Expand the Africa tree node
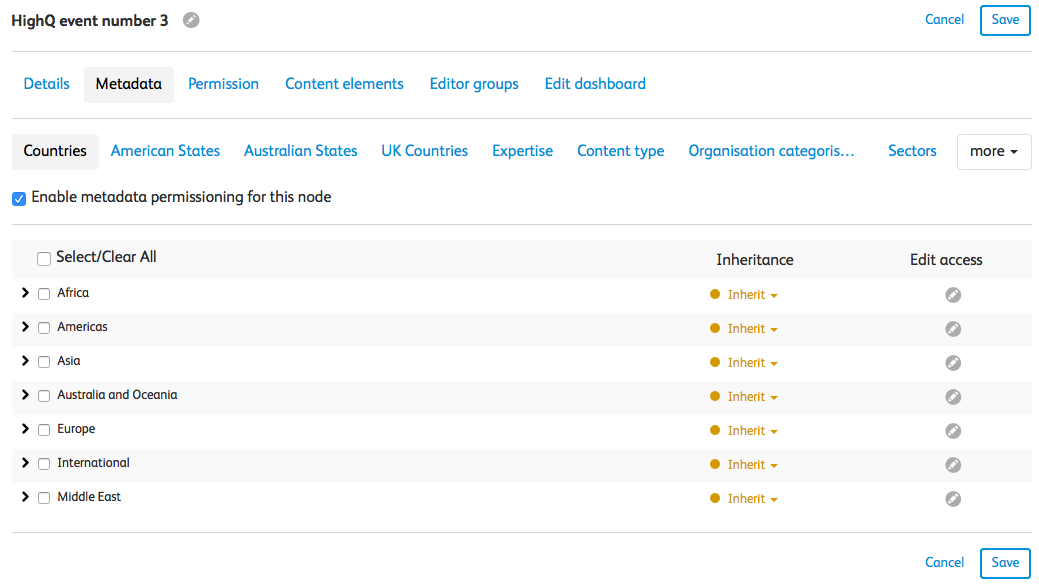This screenshot has width=1039, height=587. coord(25,293)
